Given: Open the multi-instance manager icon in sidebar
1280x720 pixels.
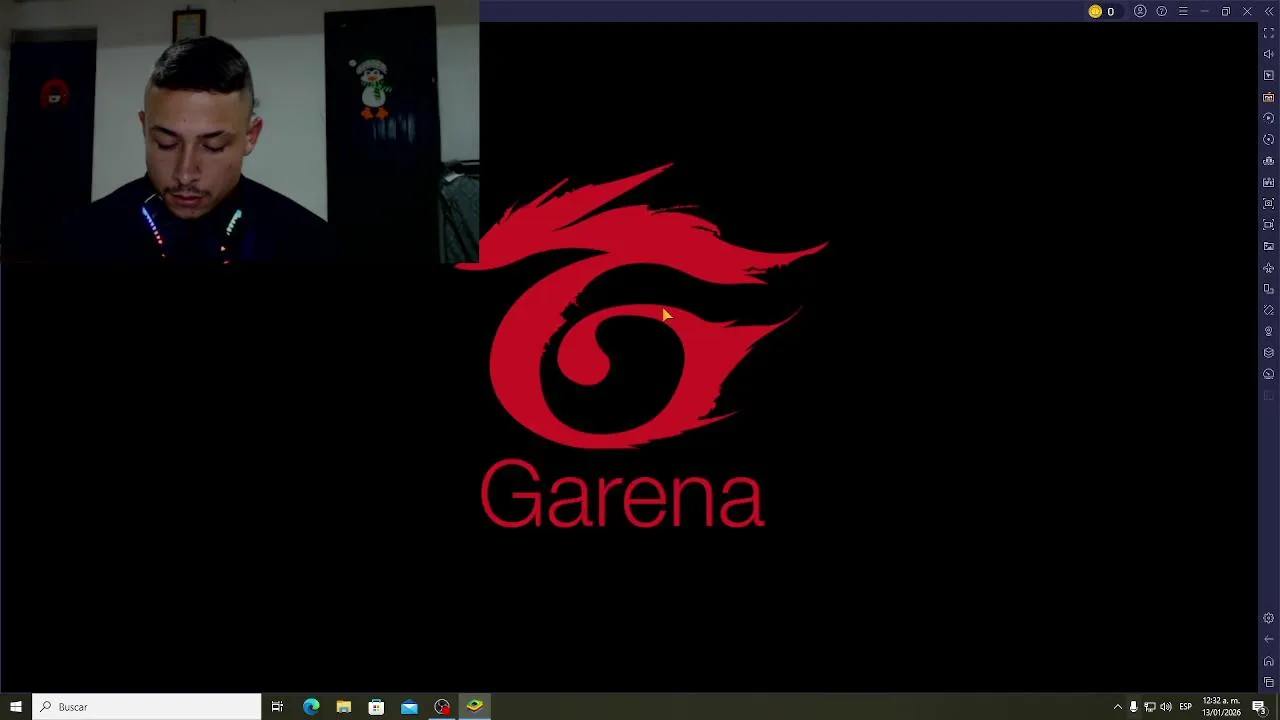Looking at the screenshot, I should 1269,161.
